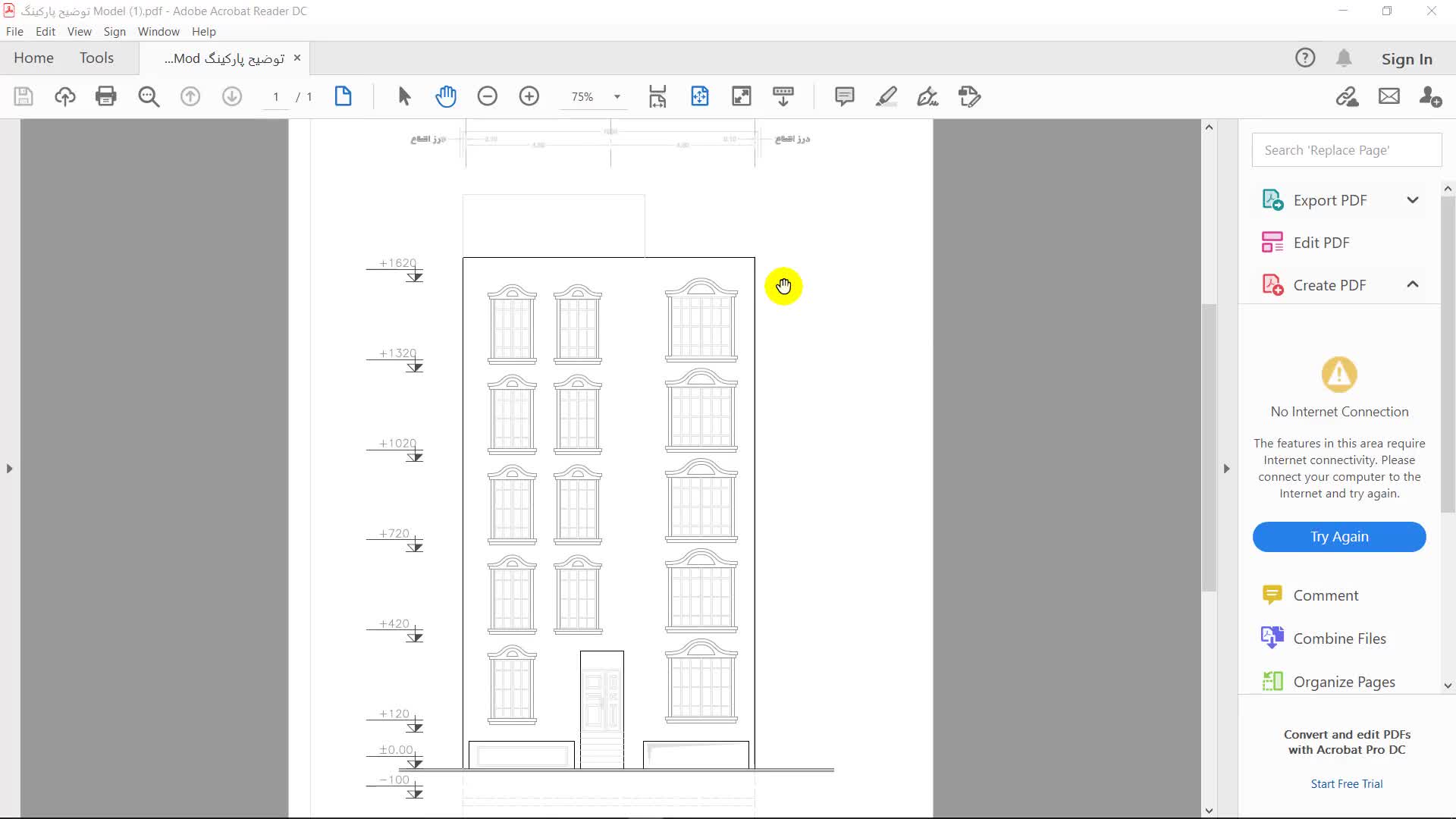Click the Send file by email icon
The image size is (1456, 819).
click(1389, 96)
